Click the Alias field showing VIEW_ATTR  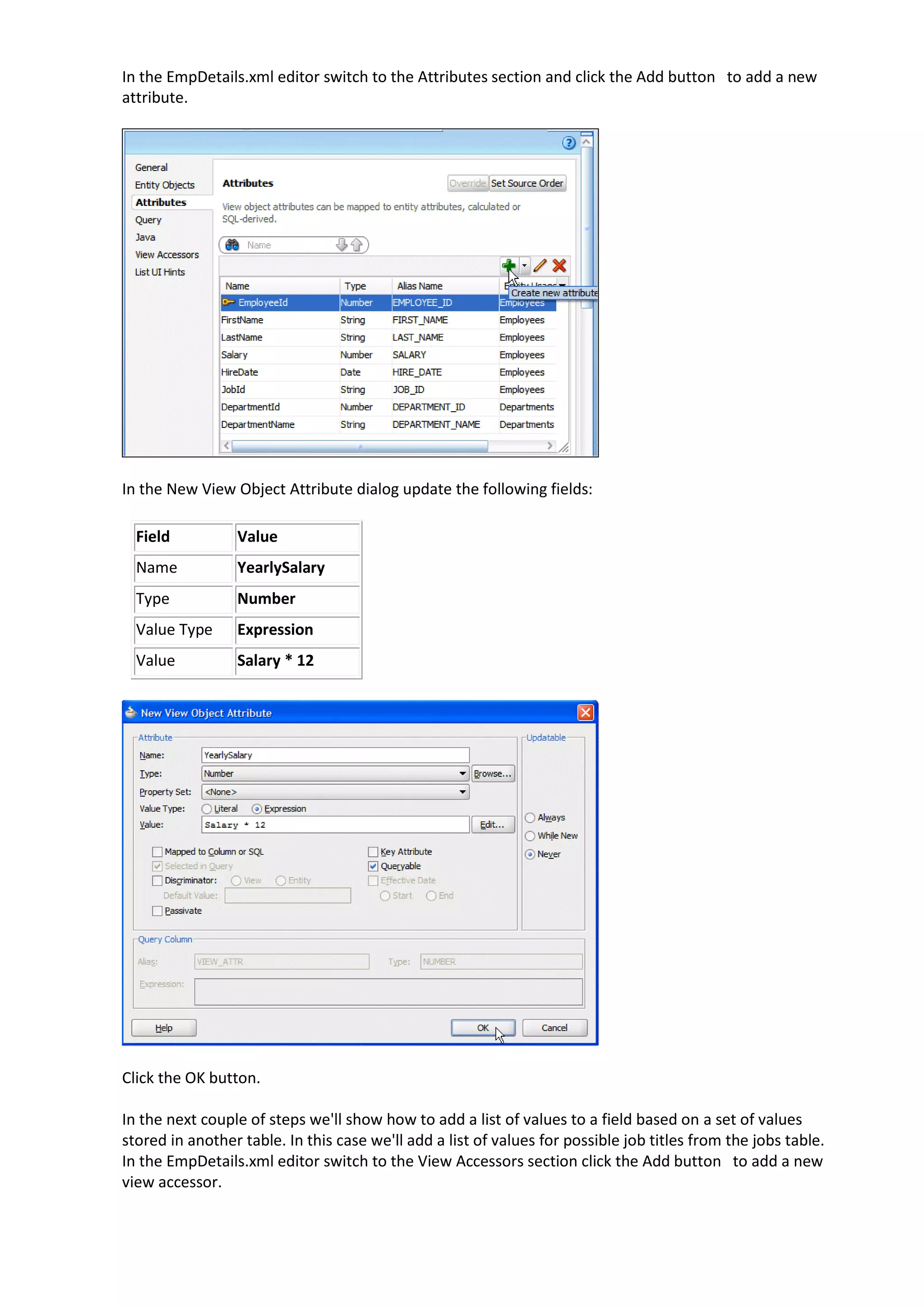[x=282, y=961]
